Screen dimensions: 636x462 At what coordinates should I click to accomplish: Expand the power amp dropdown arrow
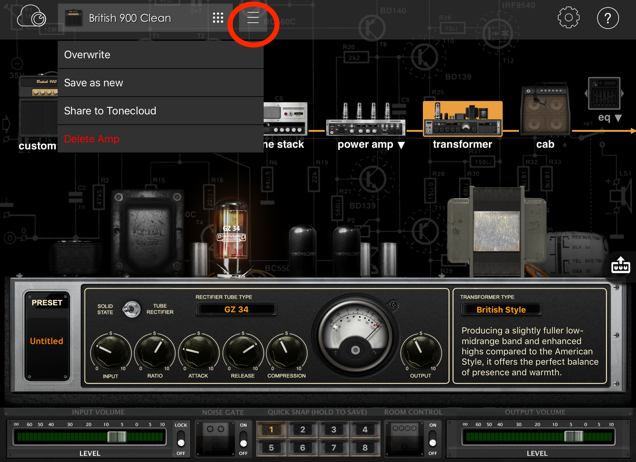(401, 145)
